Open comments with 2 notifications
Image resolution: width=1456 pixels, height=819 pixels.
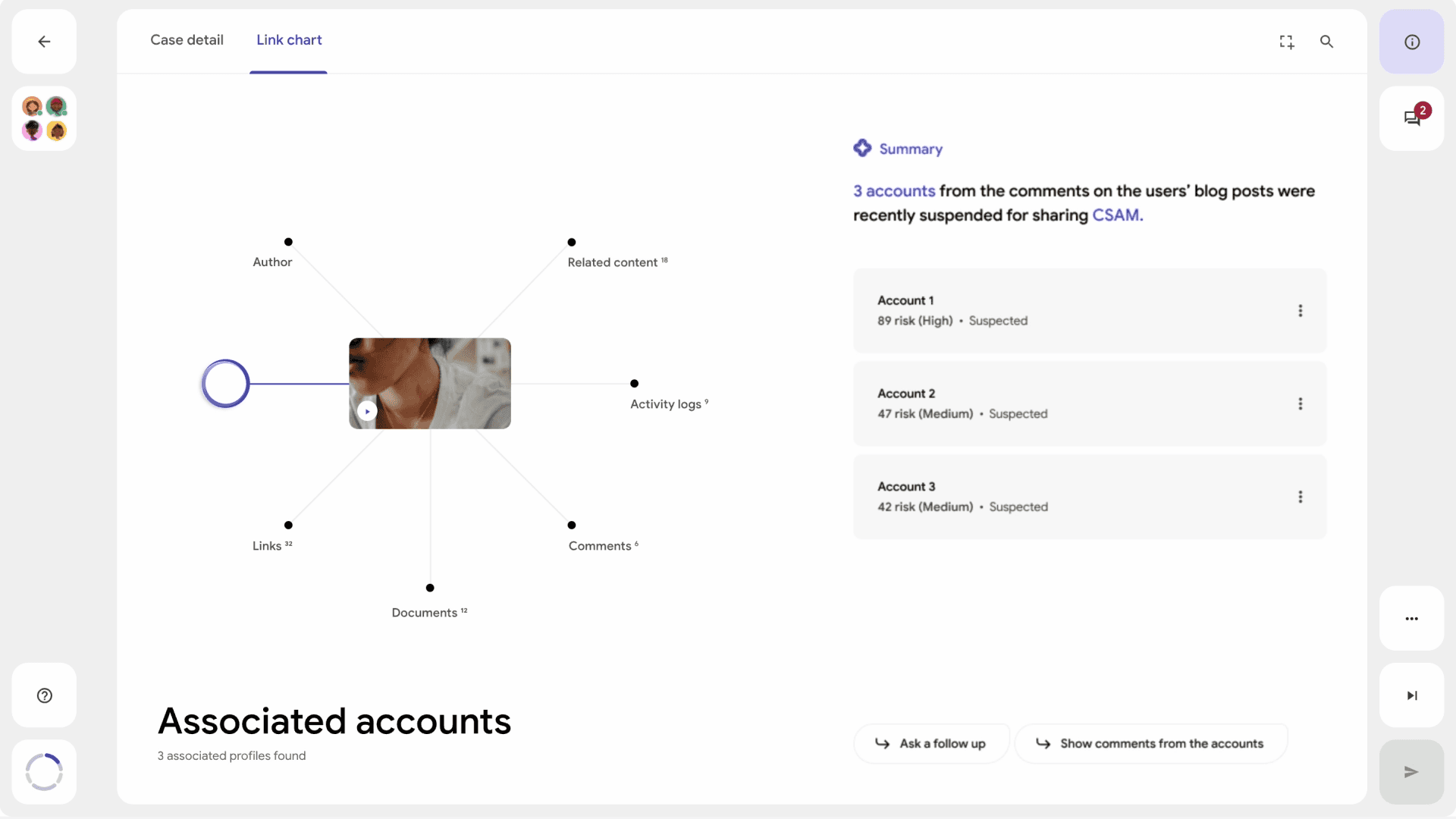point(1411,118)
